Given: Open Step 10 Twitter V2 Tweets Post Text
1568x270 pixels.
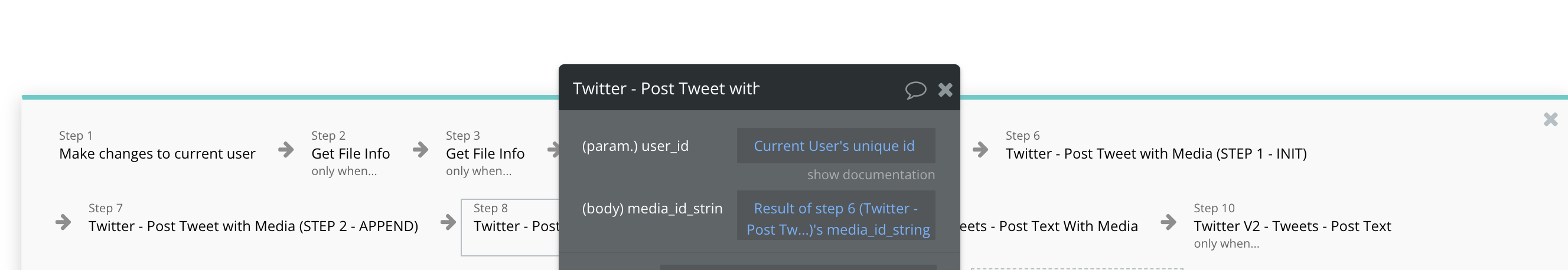Looking at the screenshot, I should [1292, 226].
